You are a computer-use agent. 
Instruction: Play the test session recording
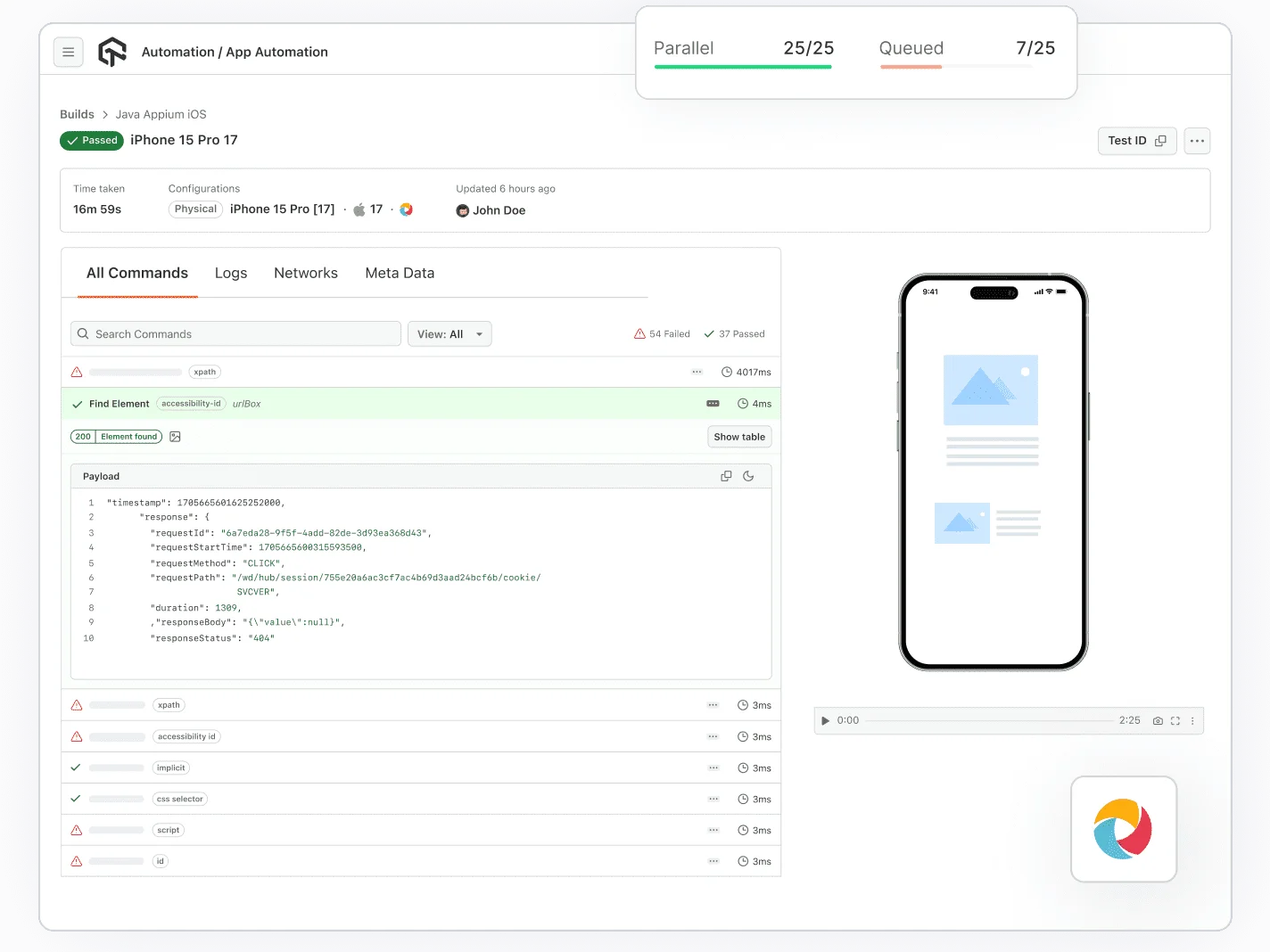point(825,720)
